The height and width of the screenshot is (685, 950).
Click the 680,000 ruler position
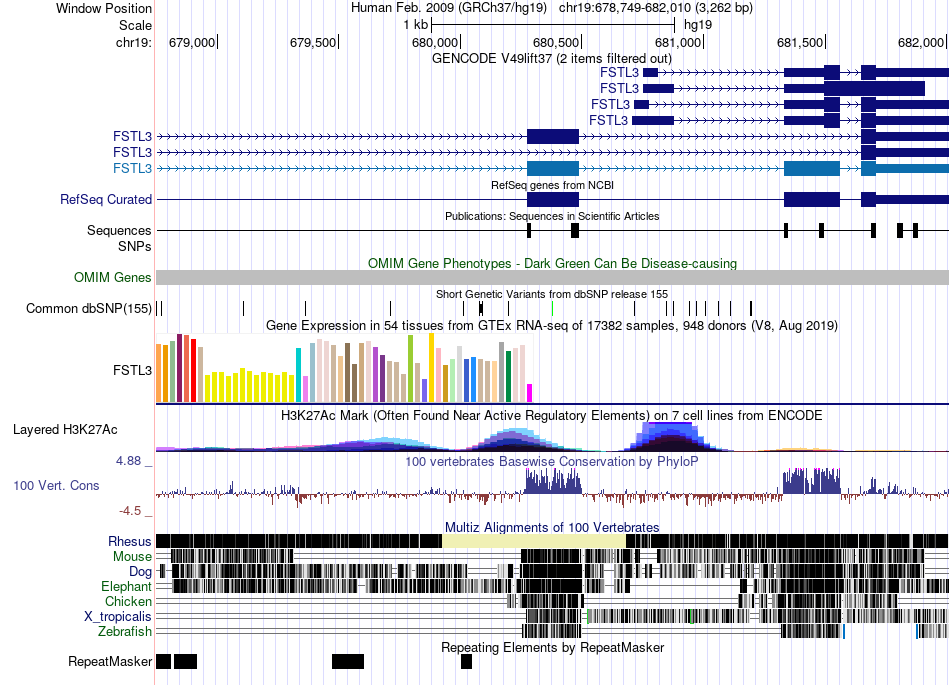(x=435, y=42)
